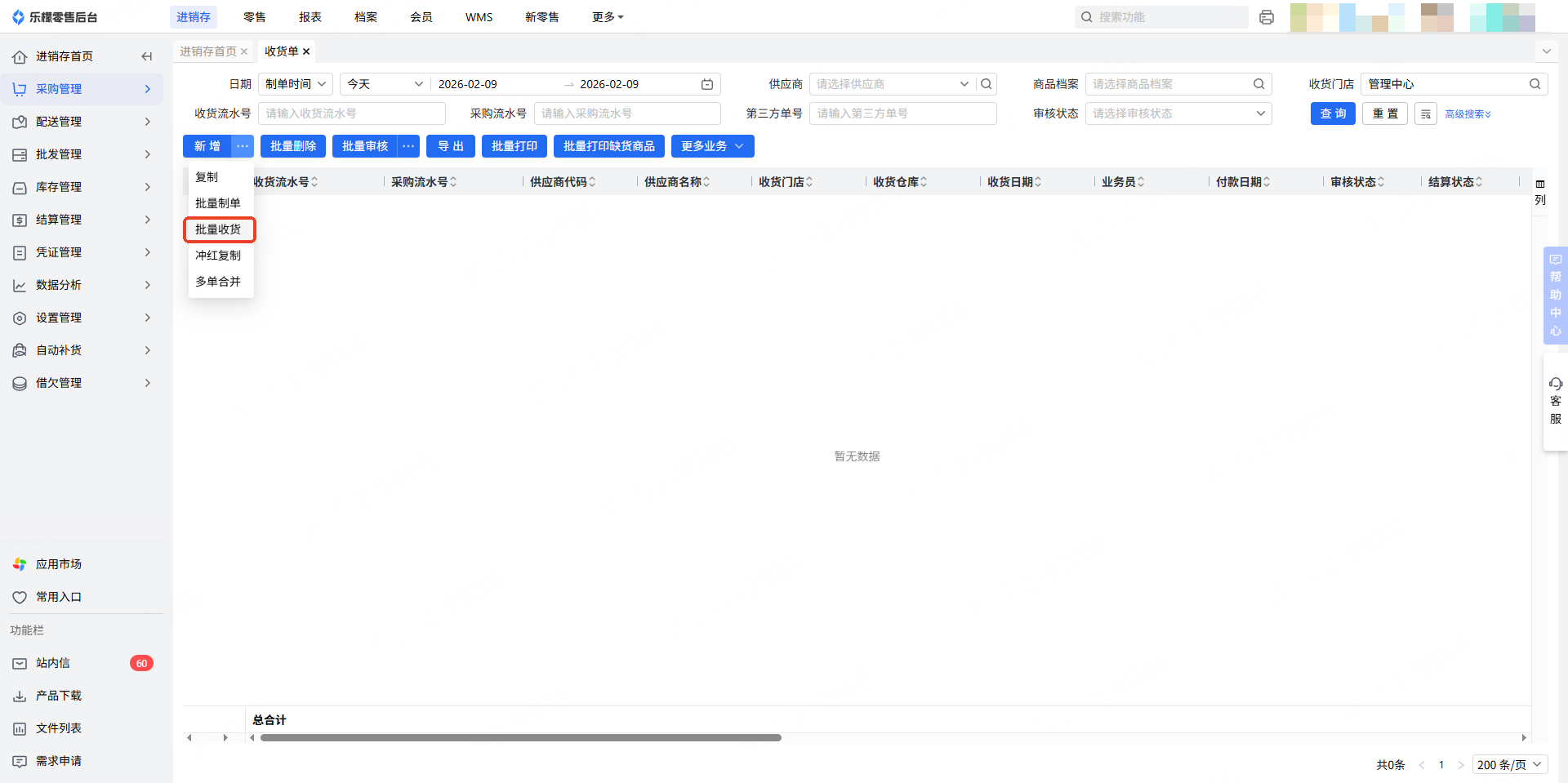Sort by 审核状态 column header
This screenshot has width=1568, height=783.
(1357, 182)
